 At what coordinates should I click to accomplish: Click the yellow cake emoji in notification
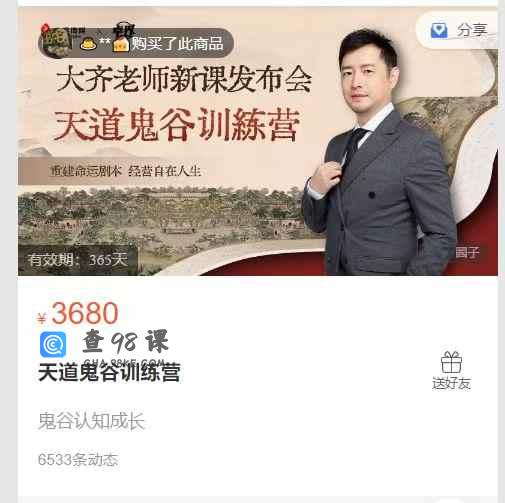click(88, 44)
